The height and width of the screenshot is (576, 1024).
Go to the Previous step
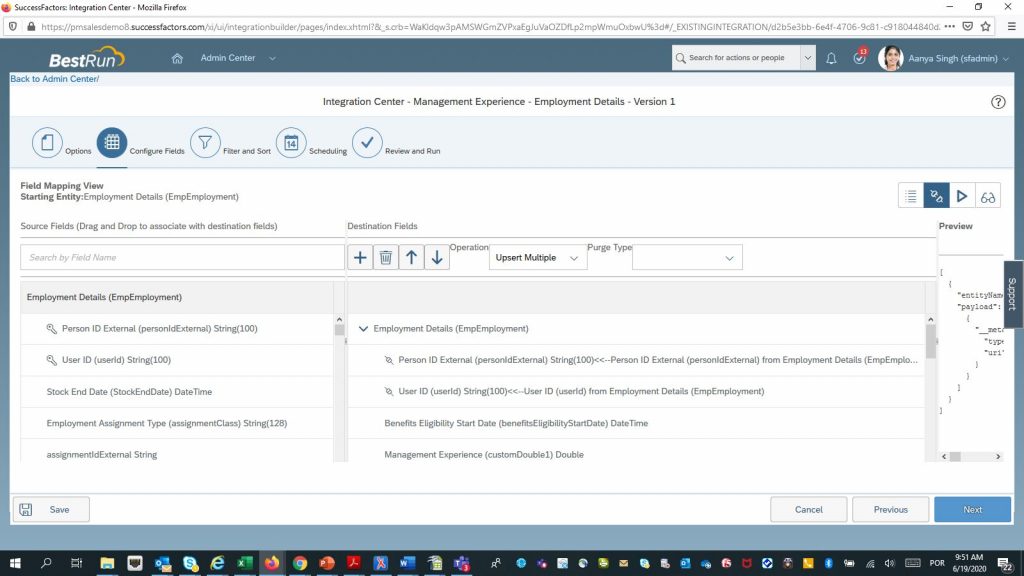(x=890, y=509)
